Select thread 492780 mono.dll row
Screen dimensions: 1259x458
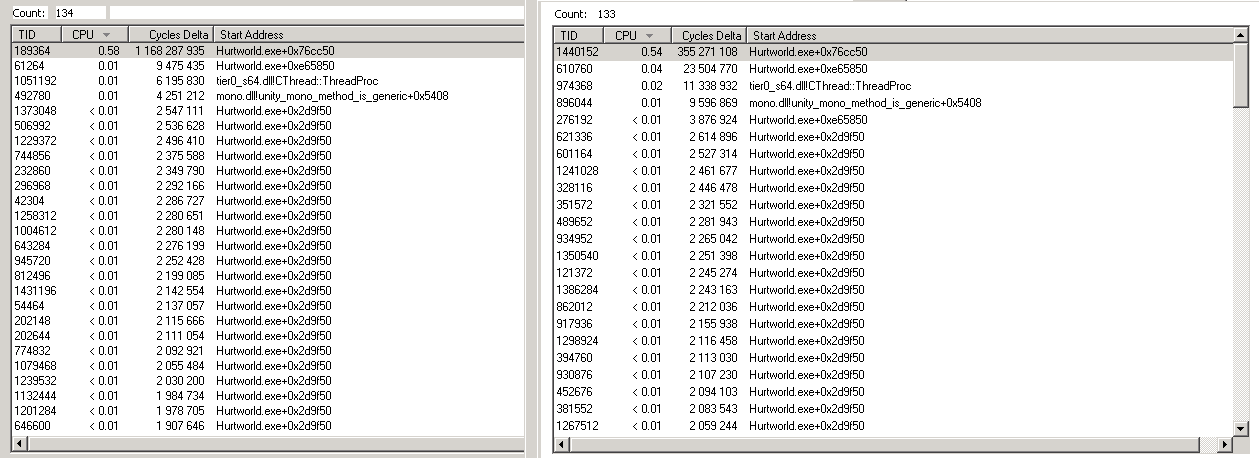(269, 95)
